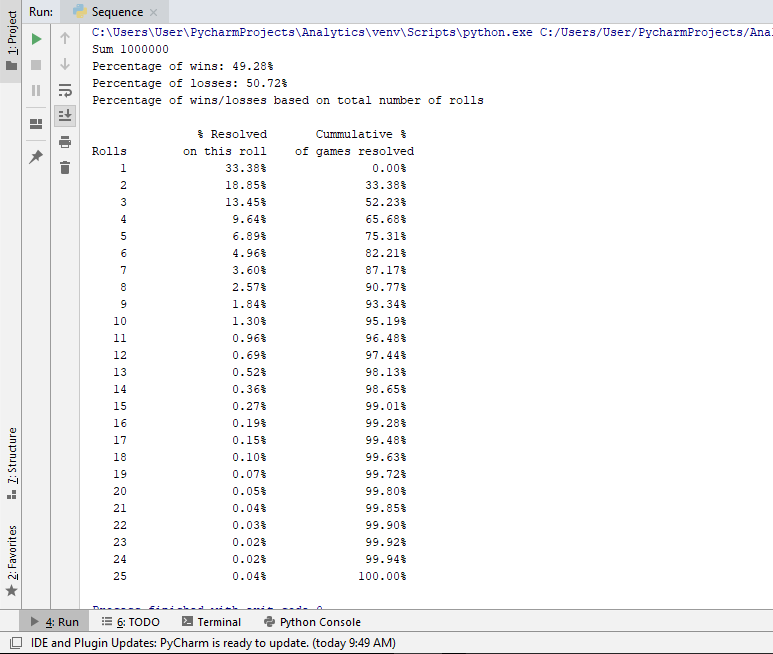This screenshot has width=773, height=654.
Task: Toggle Soft-Wrap for console output
Action: point(65,90)
